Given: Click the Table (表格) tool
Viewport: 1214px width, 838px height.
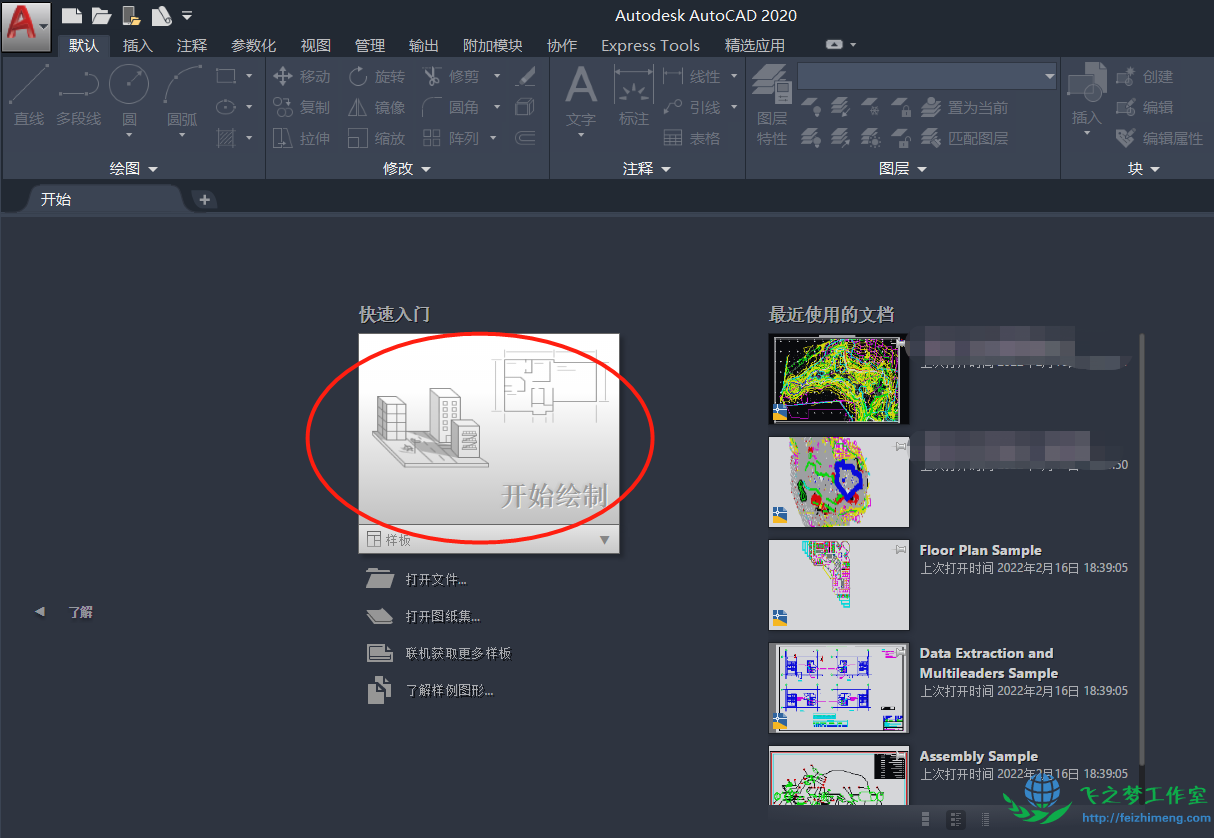Looking at the screenshot, I should point(691,138).
